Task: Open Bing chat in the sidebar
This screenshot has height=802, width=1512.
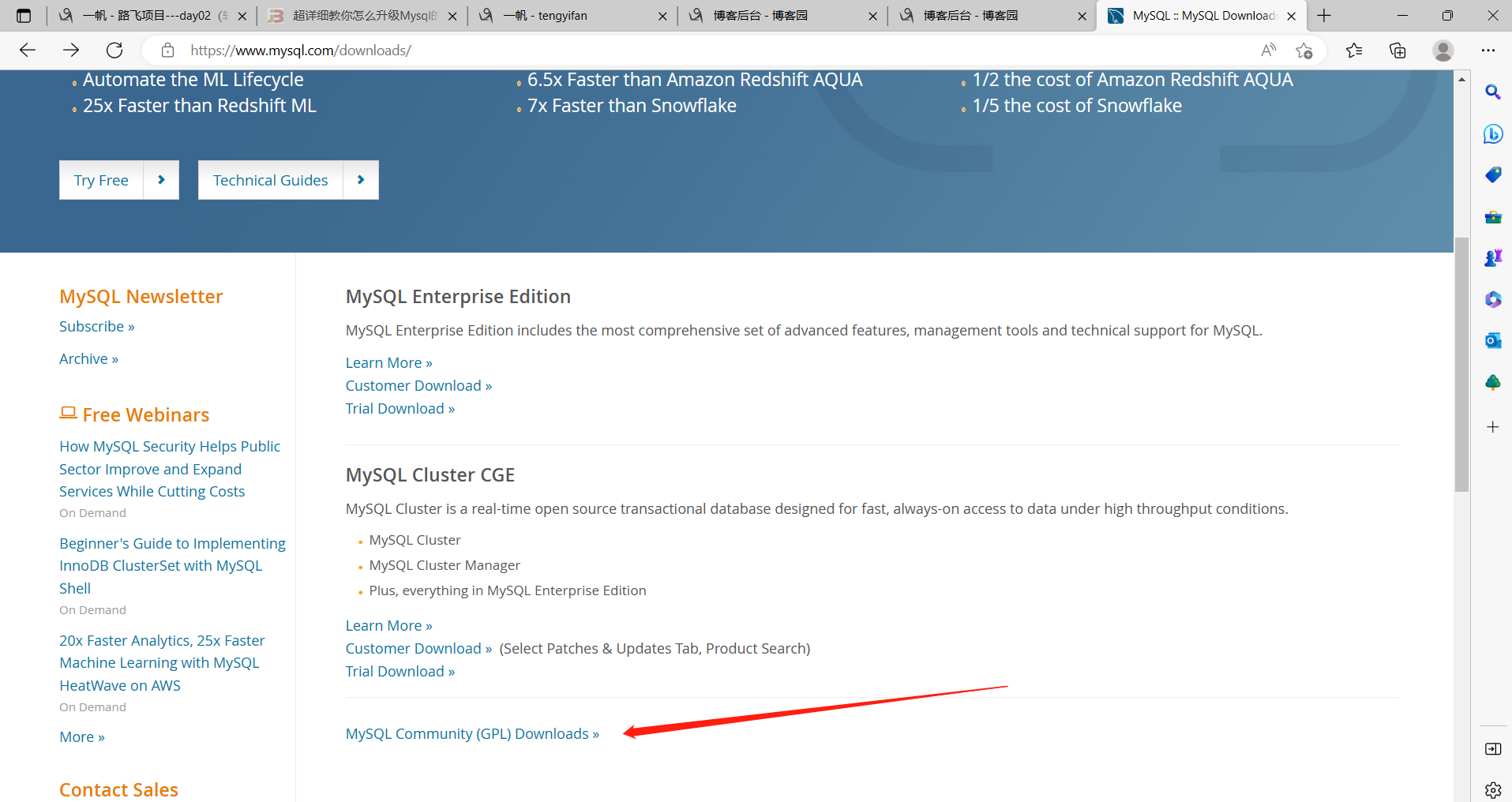Action: 1492,133
